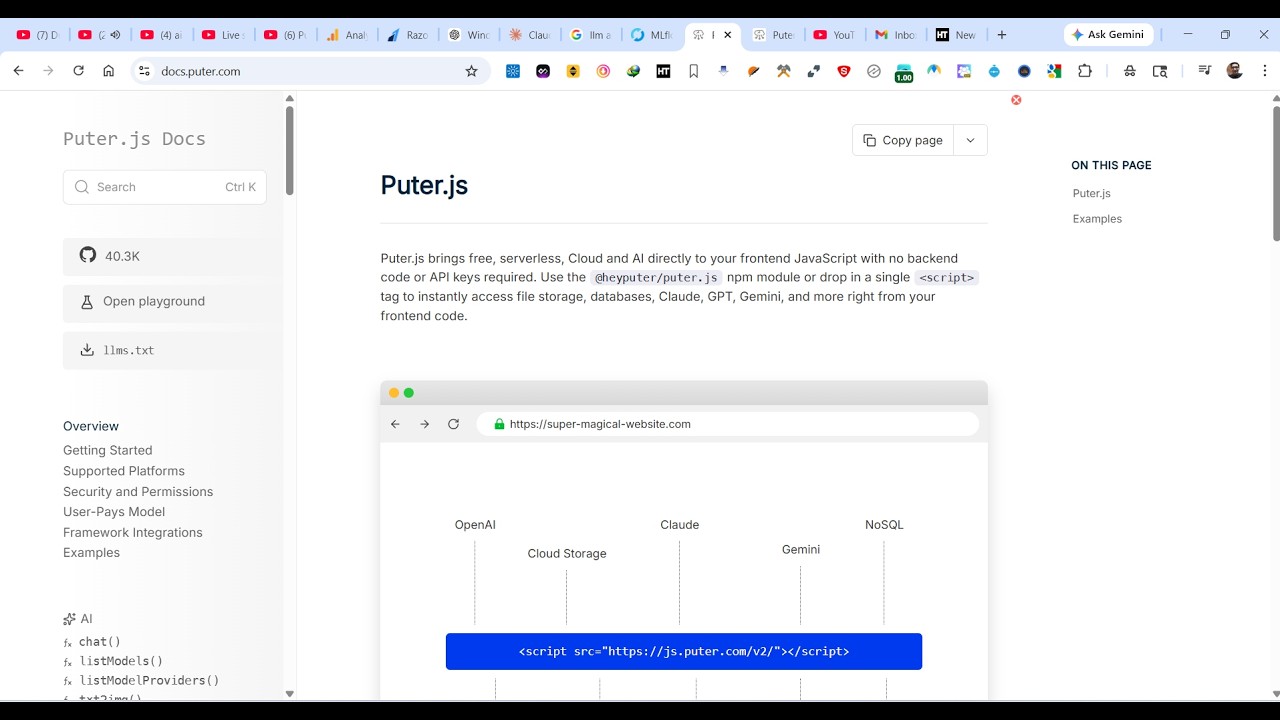Open Supported Platforms page
The image size is (1280, 720).
tap(124, 471)
